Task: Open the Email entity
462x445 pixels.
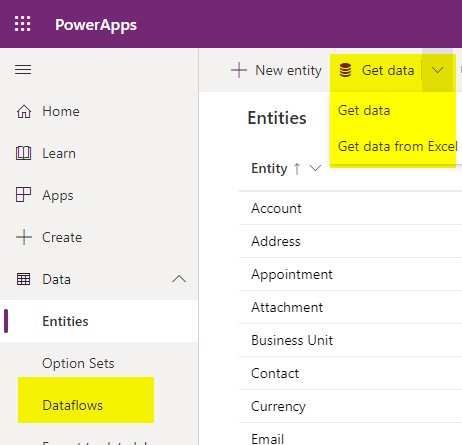Action: (x=268, y=439)
